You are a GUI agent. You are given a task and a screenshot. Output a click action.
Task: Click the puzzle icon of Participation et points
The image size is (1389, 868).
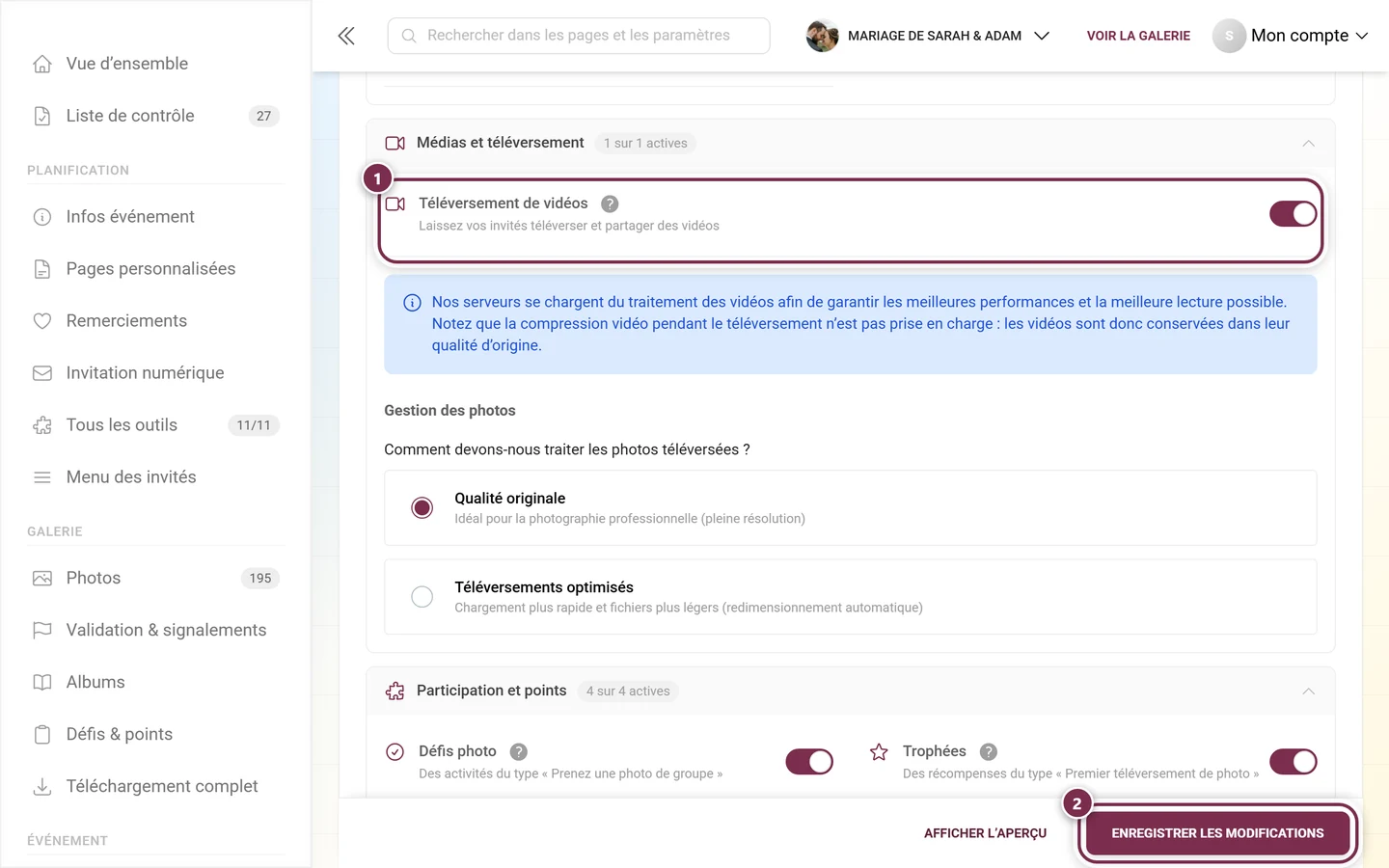tap(395, 691)
